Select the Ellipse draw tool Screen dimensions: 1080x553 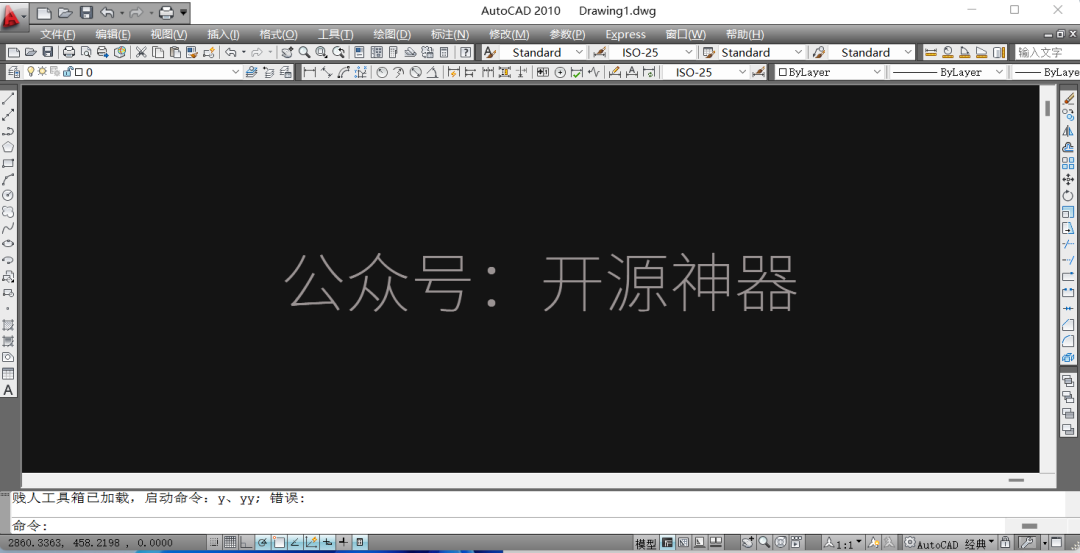point(8,244)
